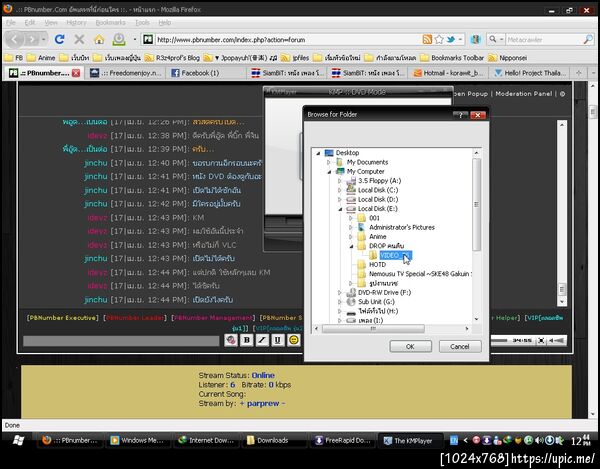Viewport: 600px width, 469px height.
Task: Click the Firefox reload page icon
Action: coord(59,39)
